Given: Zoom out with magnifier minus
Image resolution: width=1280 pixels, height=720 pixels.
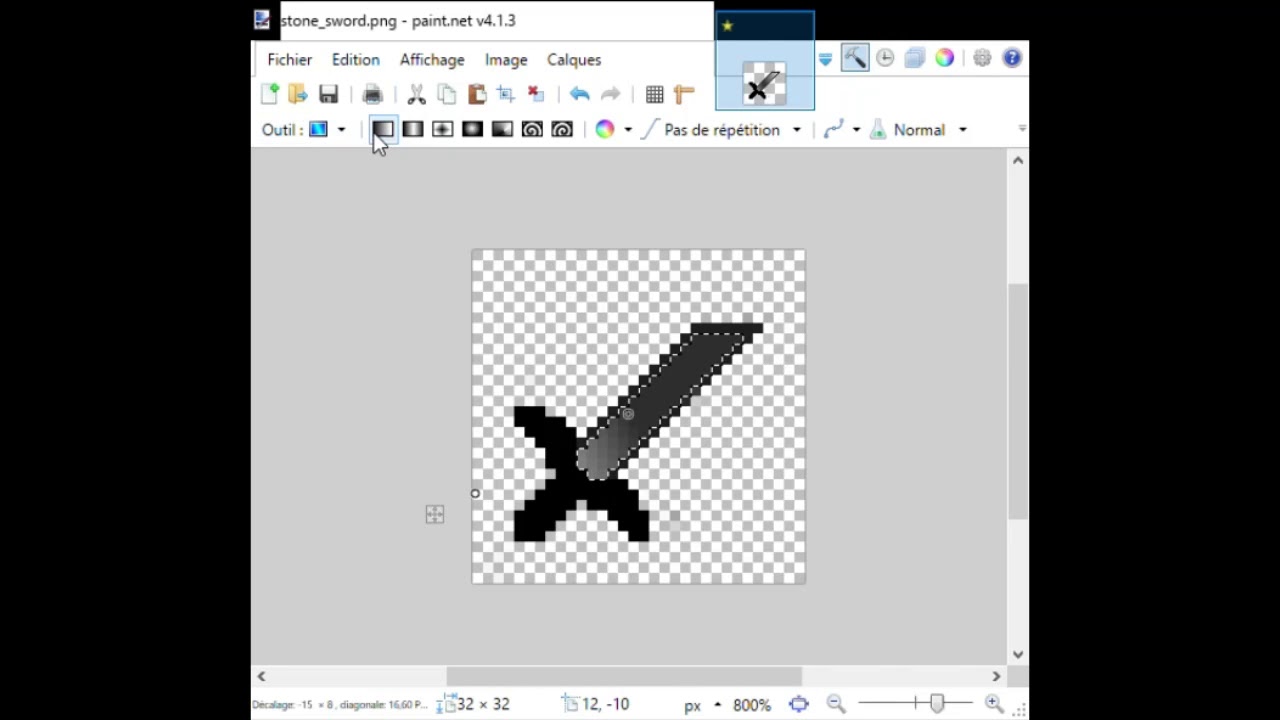Looking at the screenshot, I should (836, 704).
